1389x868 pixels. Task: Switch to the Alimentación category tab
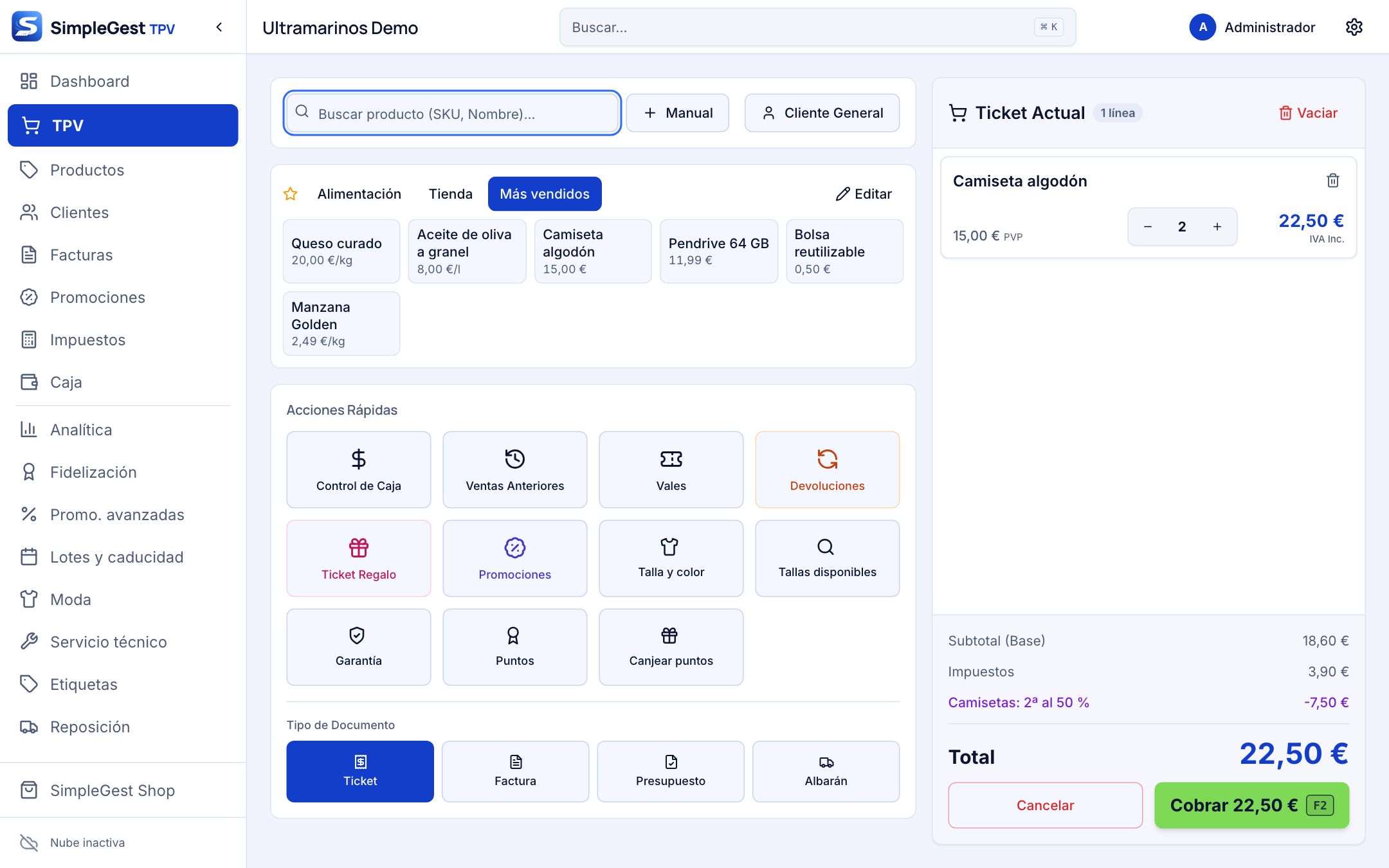pos(359,194)
